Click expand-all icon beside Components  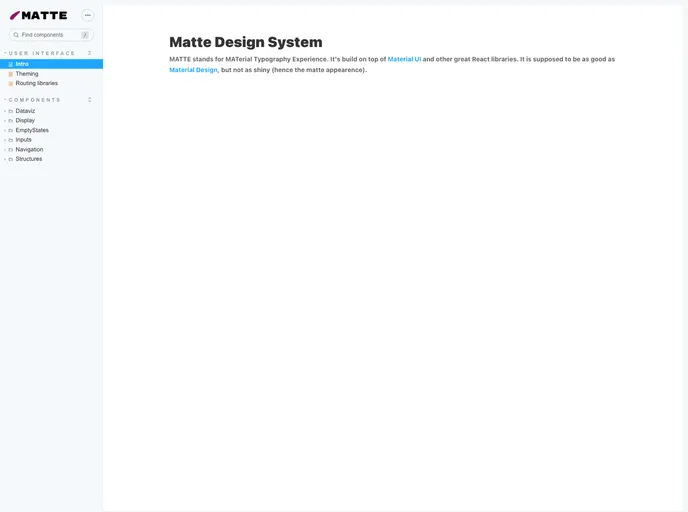pos(90,100)
